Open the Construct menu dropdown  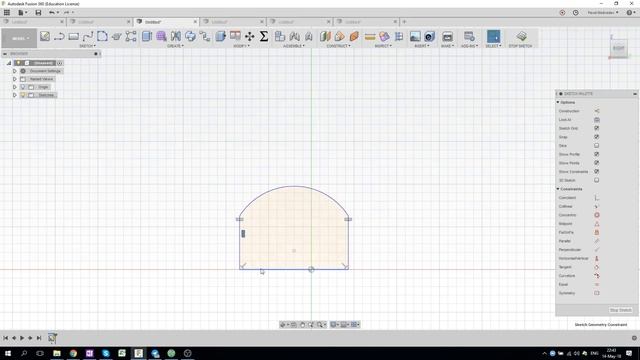[x=338, y=46]
